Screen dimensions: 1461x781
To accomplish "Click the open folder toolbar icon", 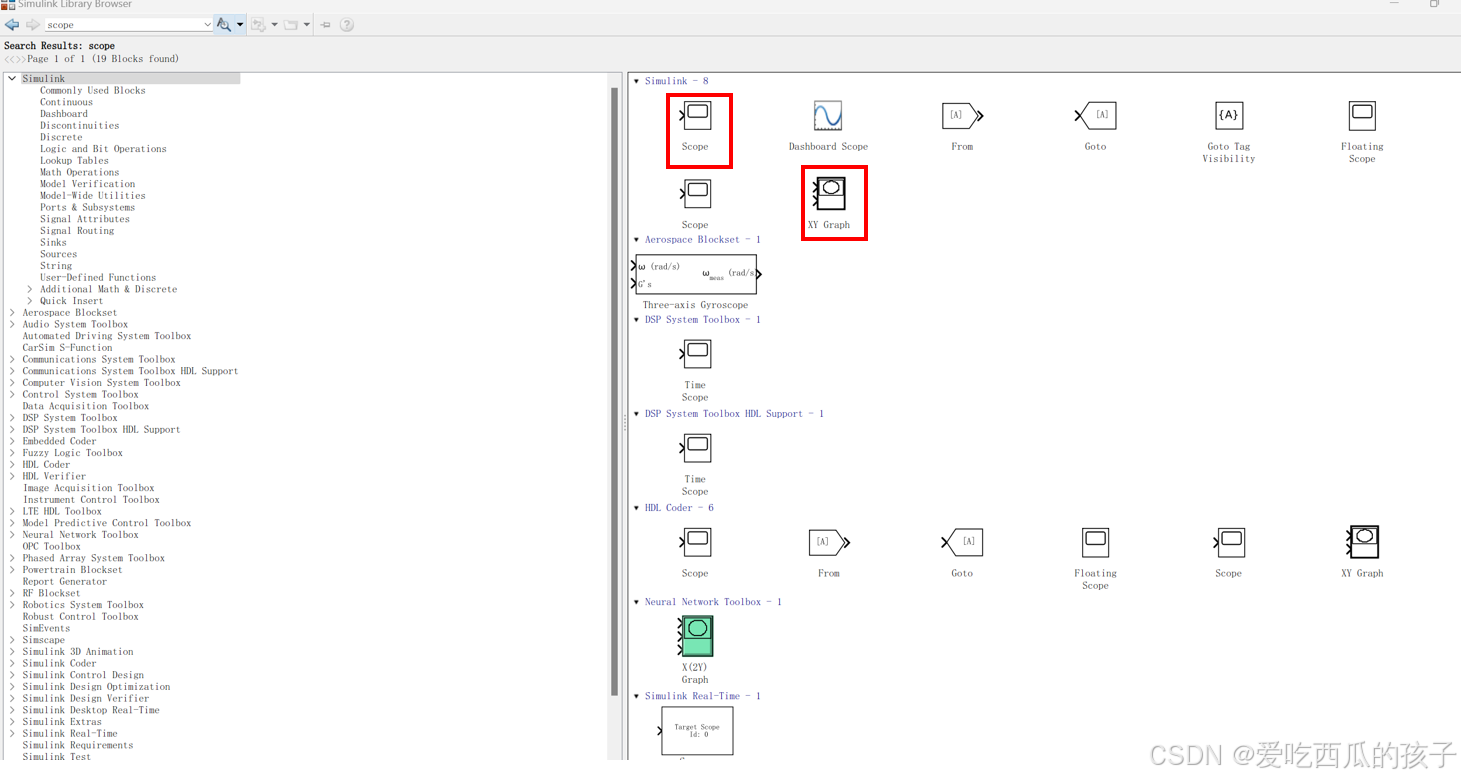I will click(291, 24).
